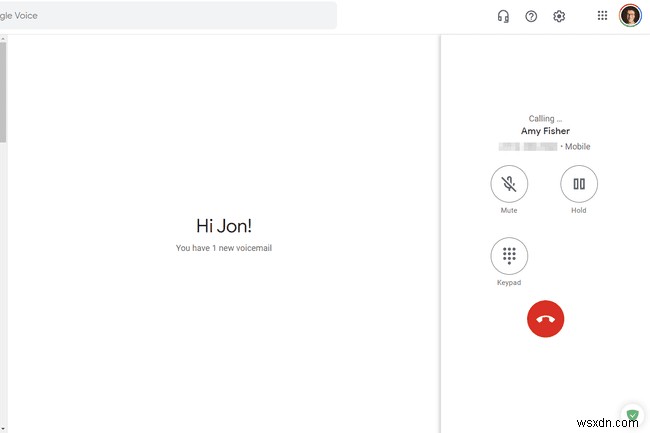The width and height of the screenshot is (650, 433).
Task: Click the scroll-down arrow of left scrollbar
Action: tap(3, 429)
